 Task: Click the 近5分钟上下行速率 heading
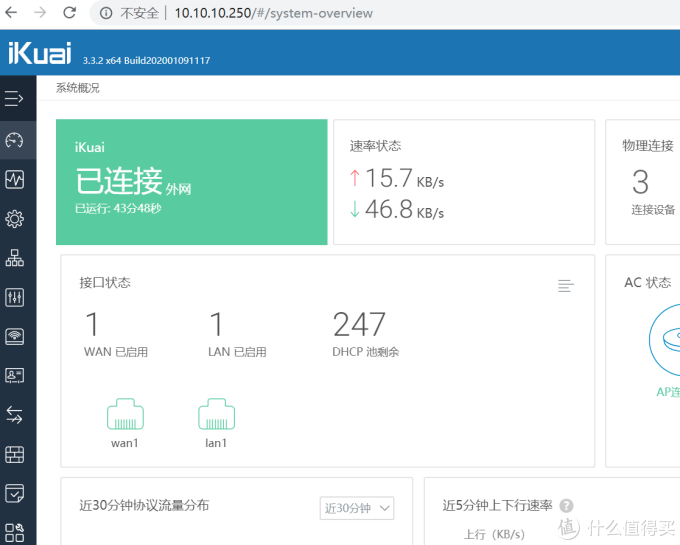pos(497,506)
